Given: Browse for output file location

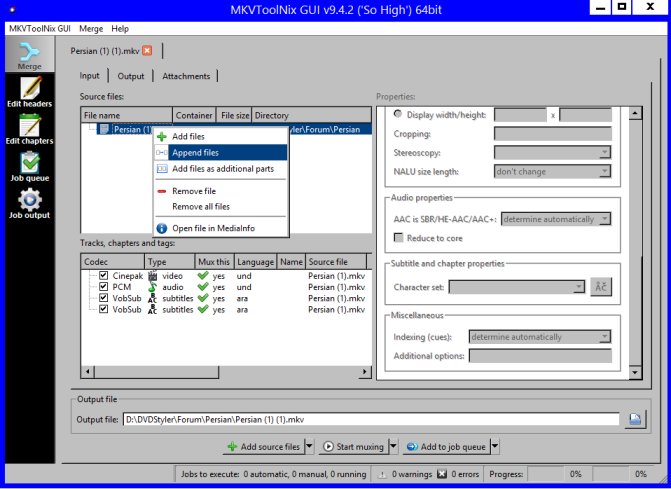Looking at the screenshot, I should (635, 419).
